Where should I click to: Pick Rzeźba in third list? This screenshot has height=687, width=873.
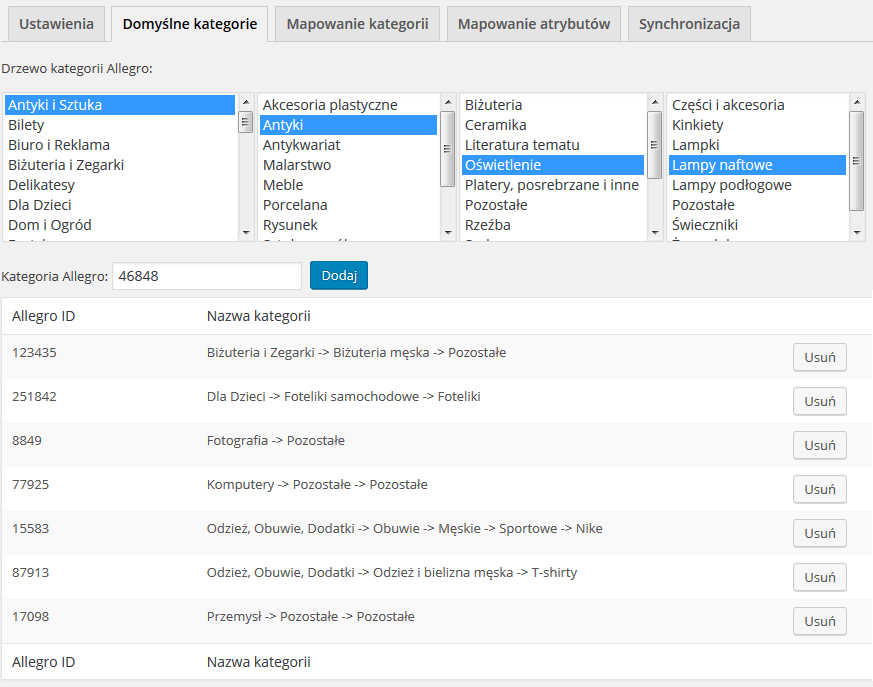click(x=553, y=225)
